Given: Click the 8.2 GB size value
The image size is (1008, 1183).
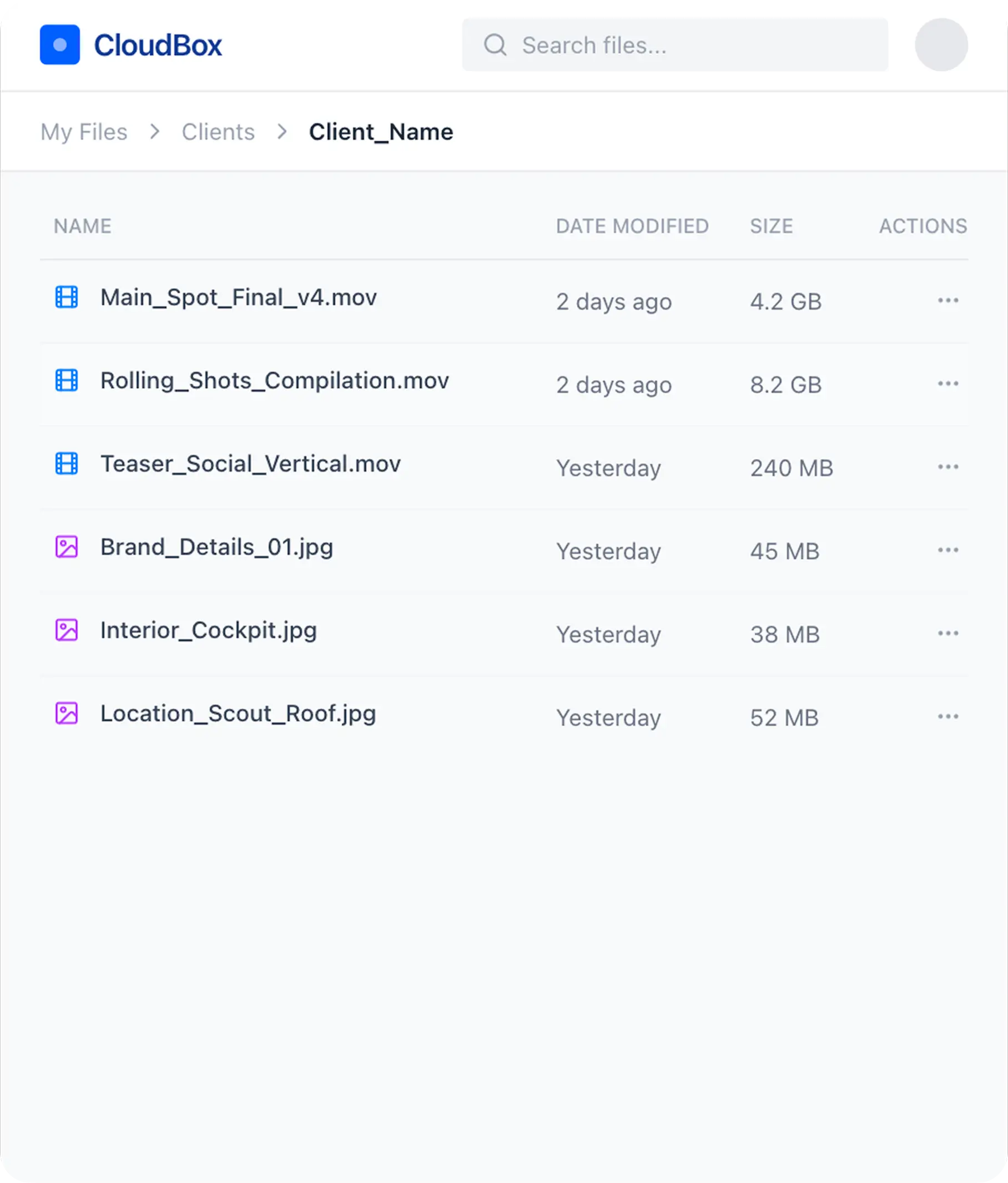Looking at the screenshot, I should pyautogui.click(x=786, y=385).
